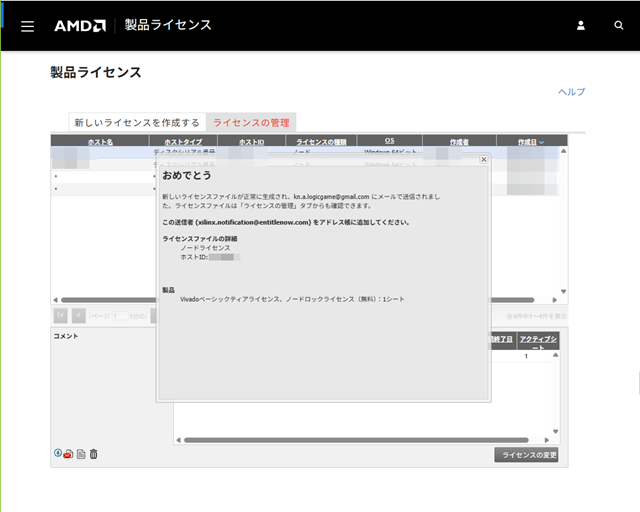Click the download license icon
This screenshot has height=512, width=640.
58,453
